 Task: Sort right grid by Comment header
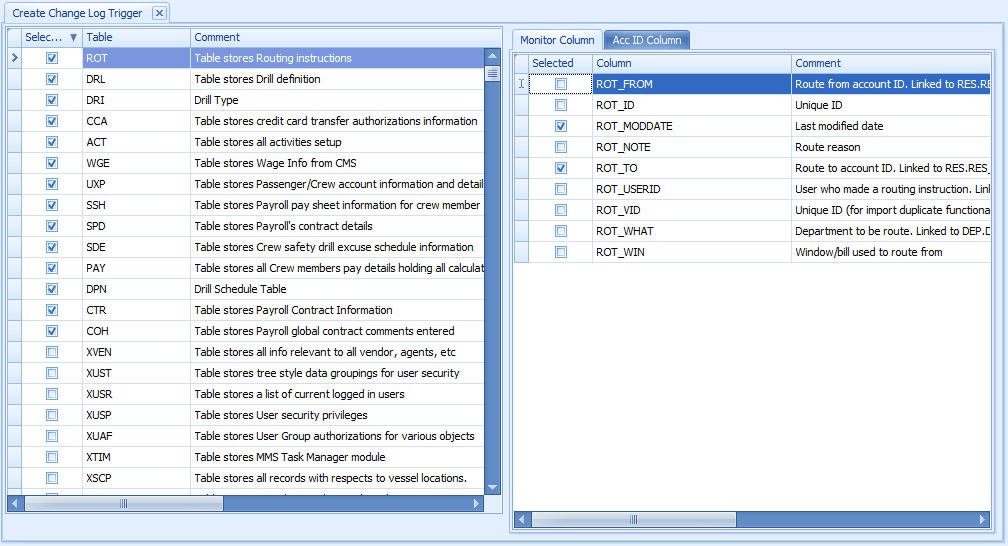pyautogui.click(x=890, y=63)
